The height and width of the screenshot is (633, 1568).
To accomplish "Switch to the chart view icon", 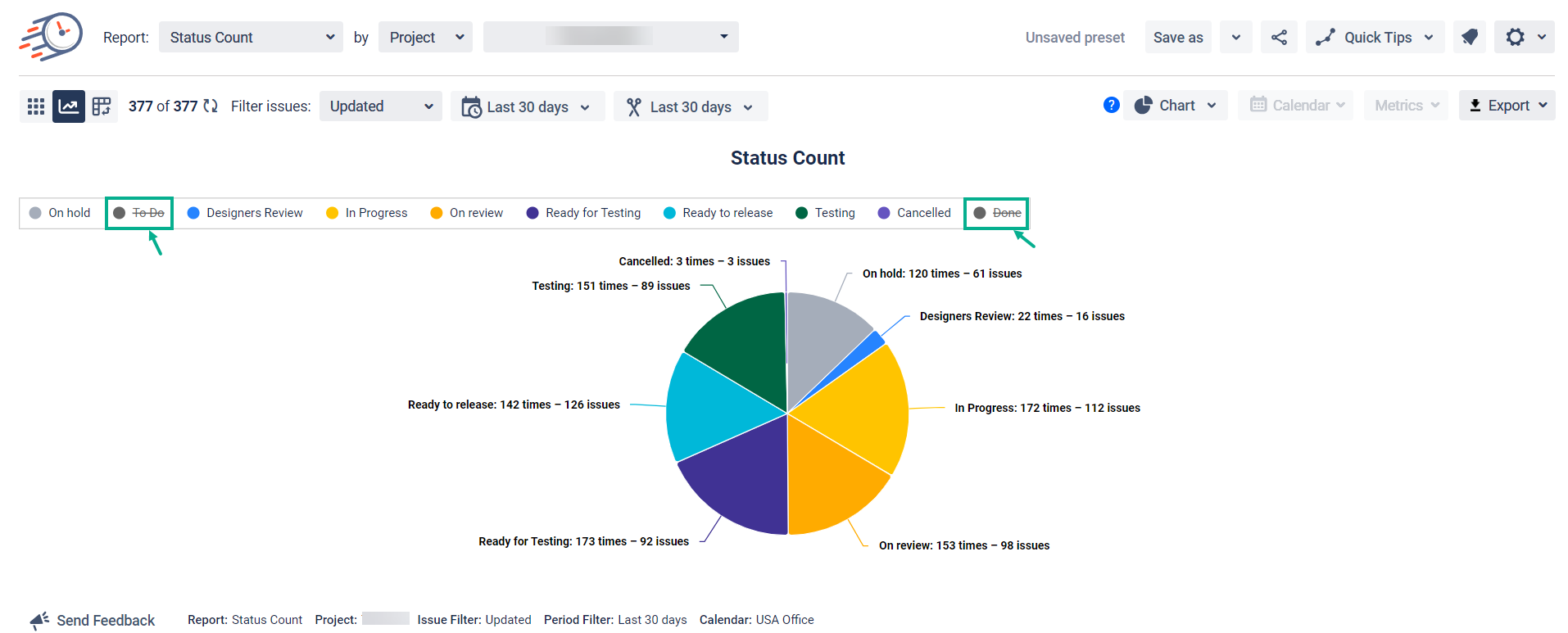I will pos(69,106).
